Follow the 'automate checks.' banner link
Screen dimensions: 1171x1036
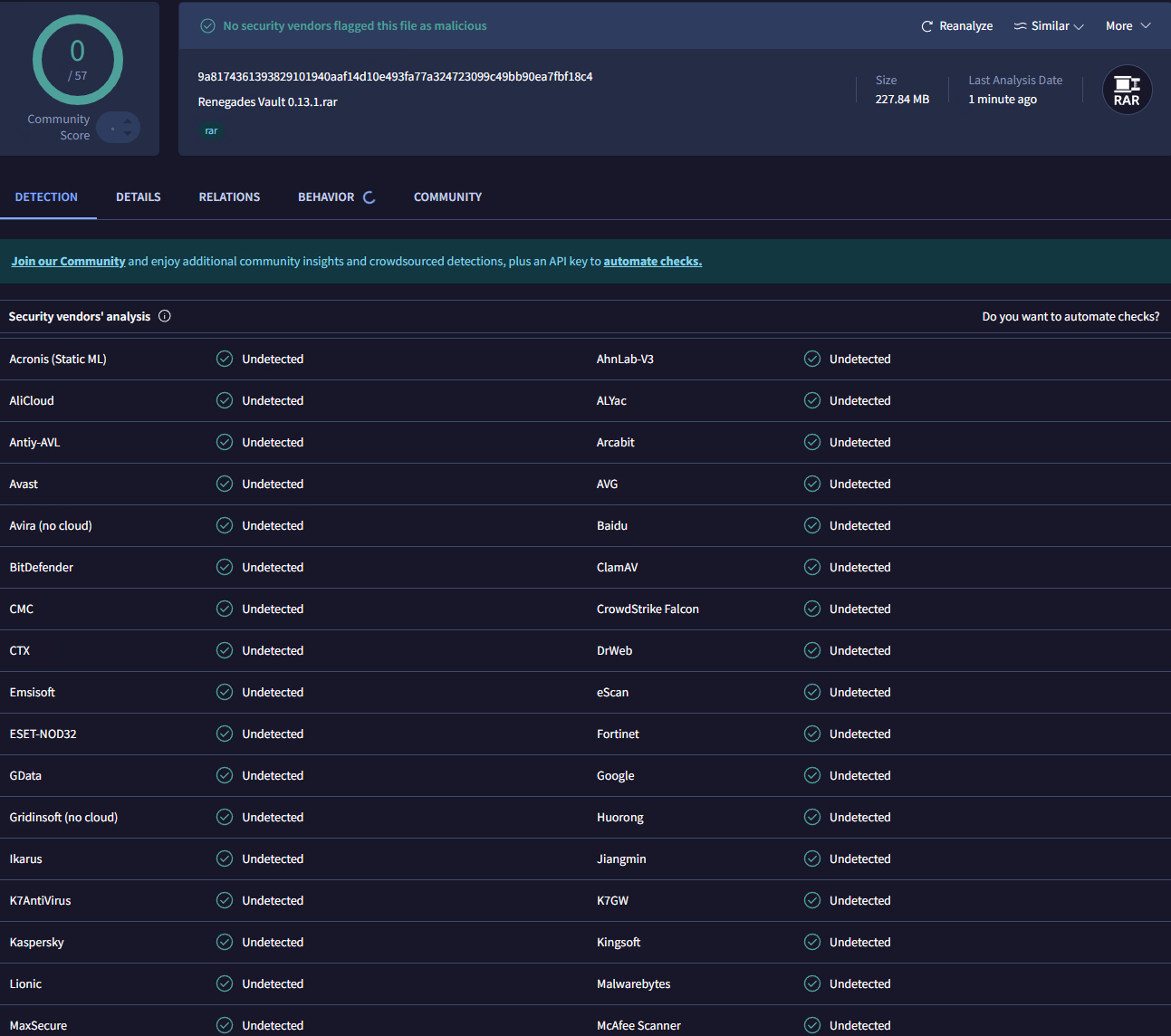pos(652,261)
